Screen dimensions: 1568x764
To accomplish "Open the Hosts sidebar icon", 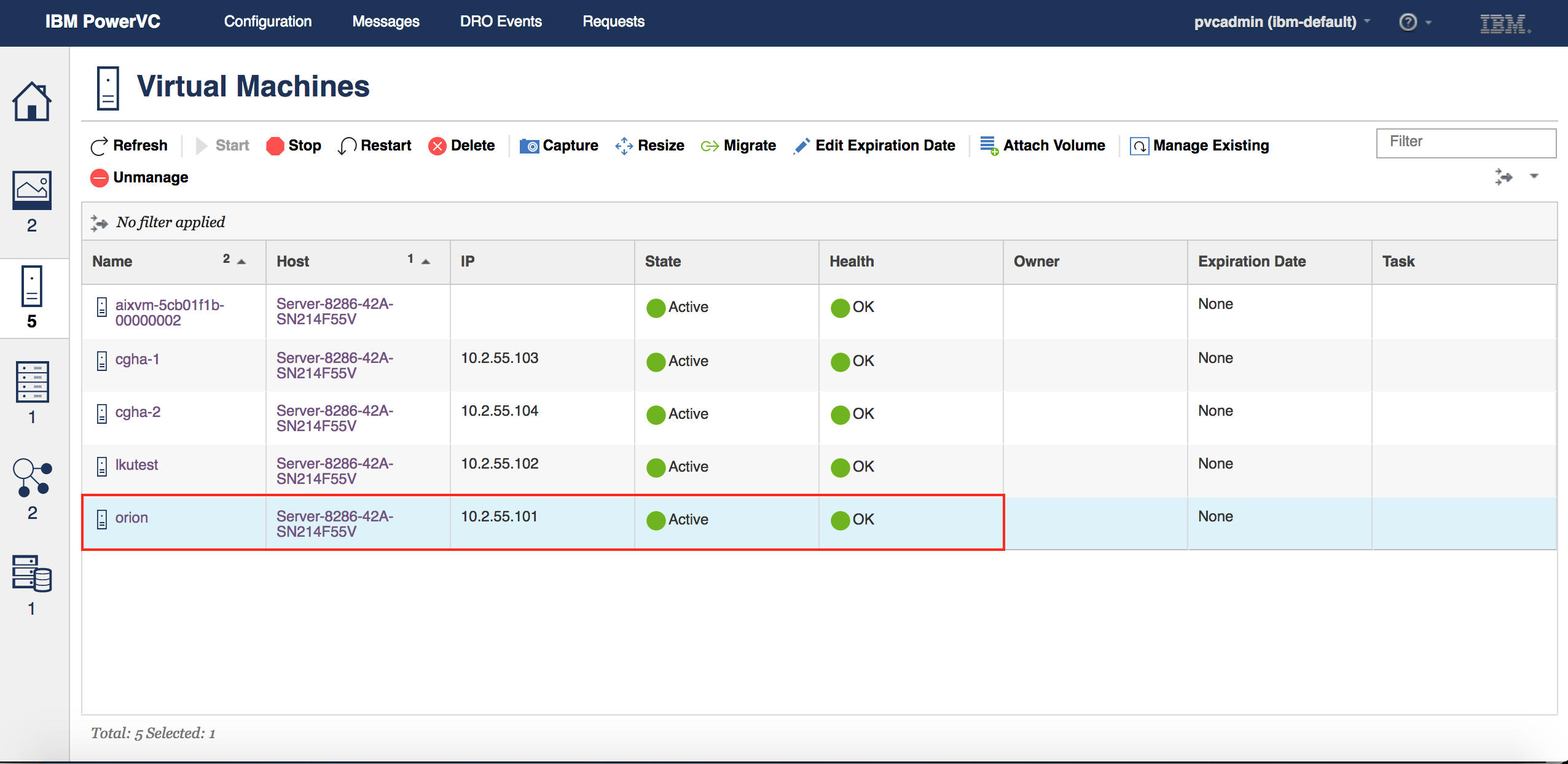I will click(32, 381).
